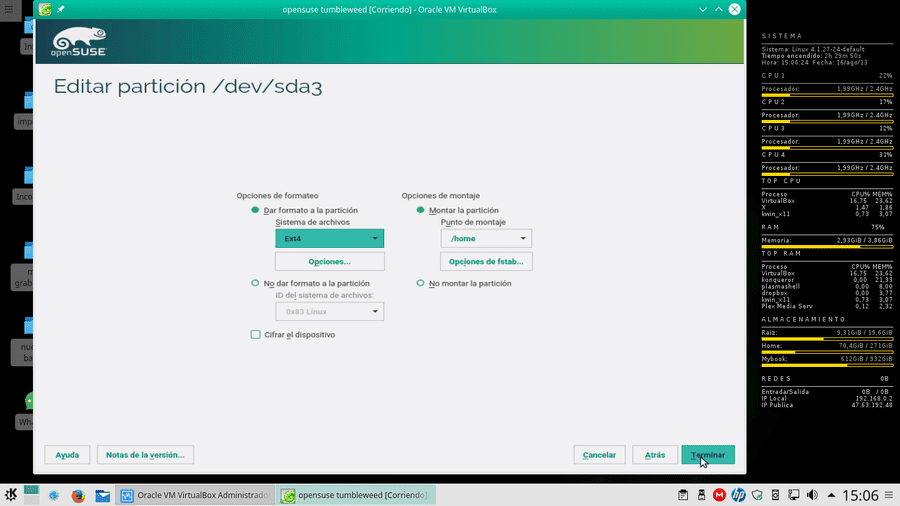
Task: Switch to Oracle VM VirtualBox Administrador task
Action: 195,495
